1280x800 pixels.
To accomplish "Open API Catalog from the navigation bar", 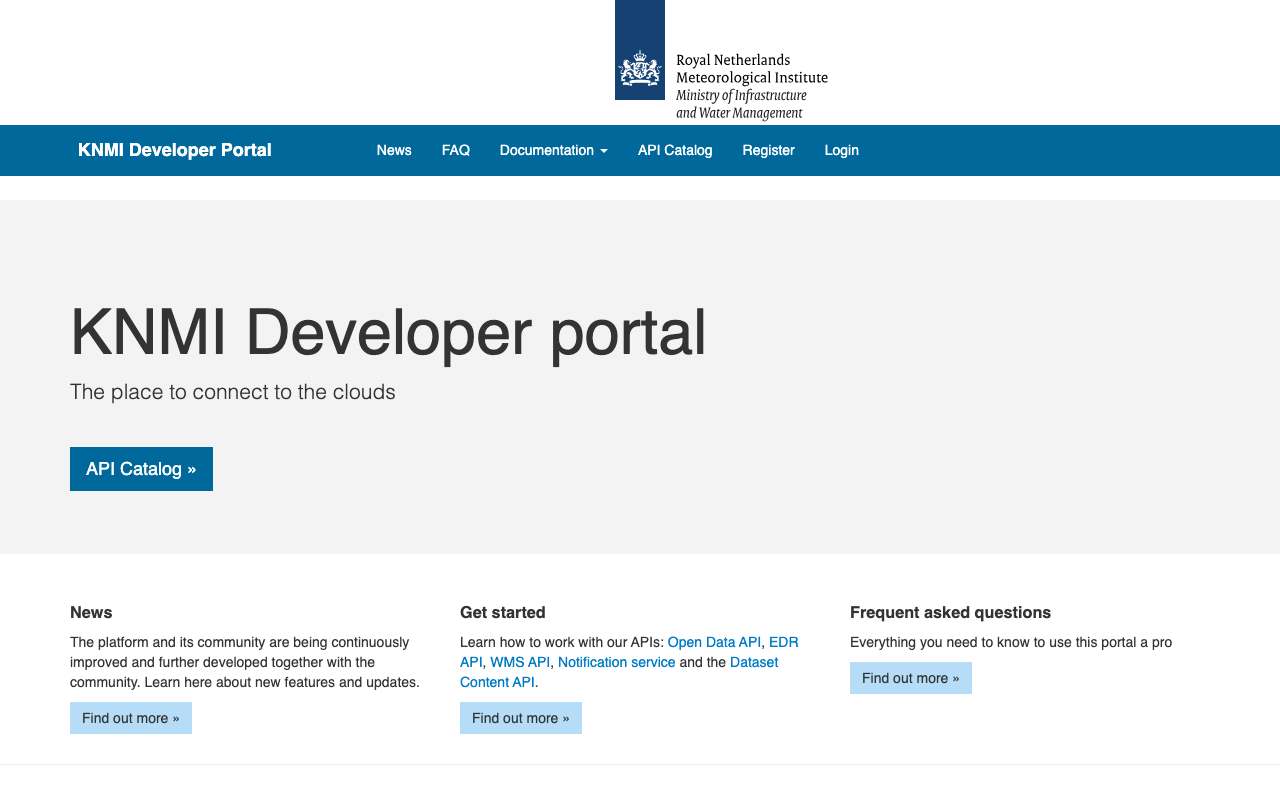I will tap(675, 150).
